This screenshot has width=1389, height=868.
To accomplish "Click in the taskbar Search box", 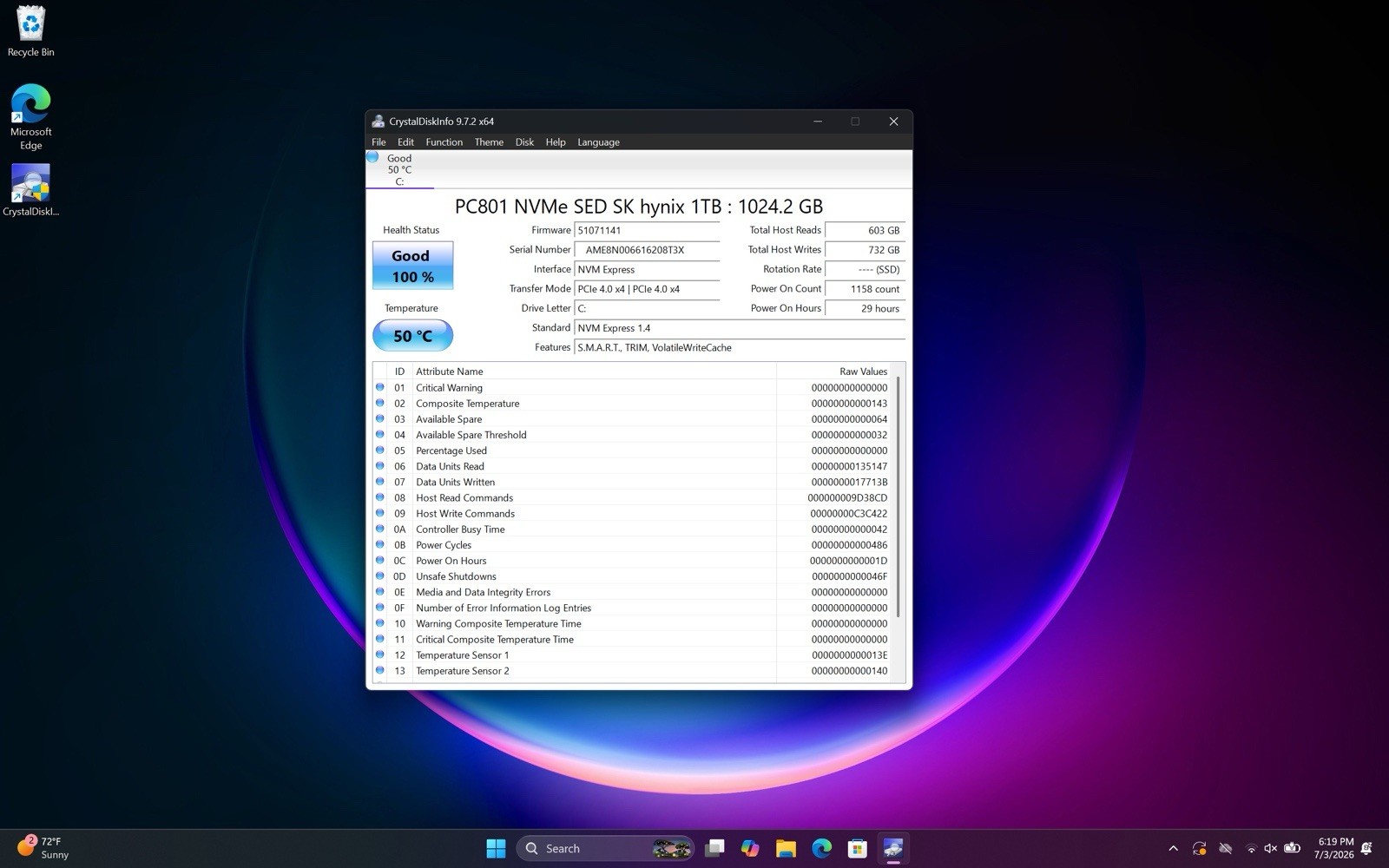I will 605,848.
